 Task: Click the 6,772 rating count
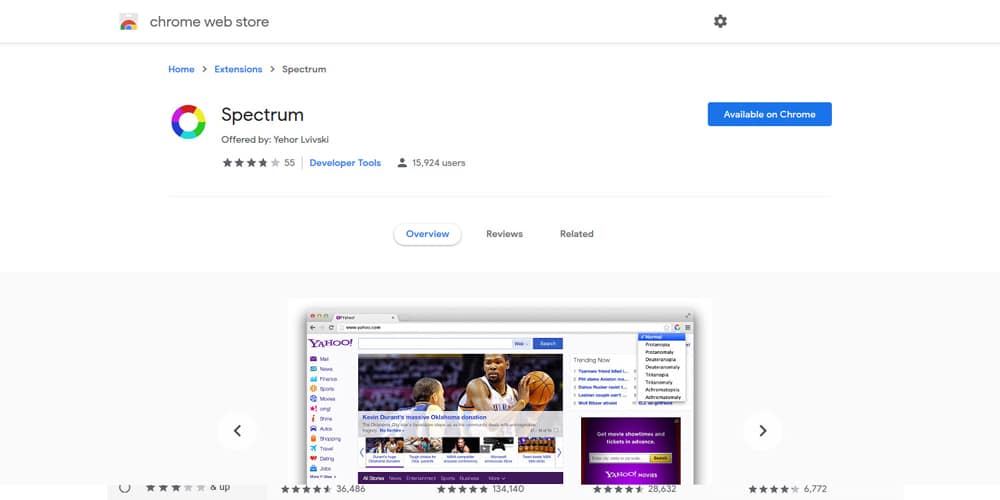click(815, 489)
